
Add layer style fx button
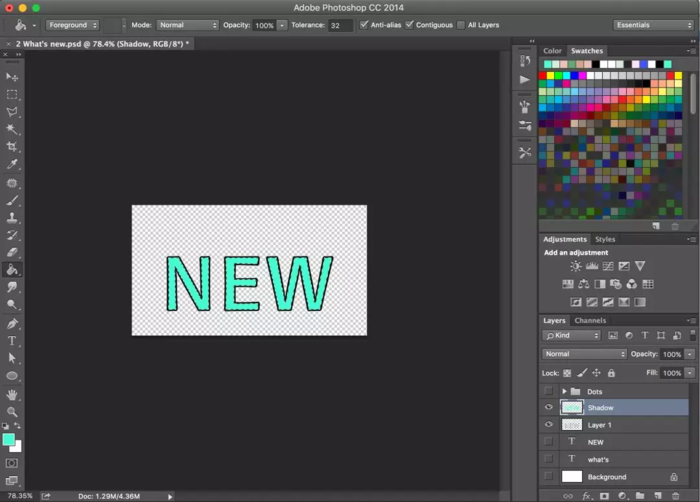pyautogui.click(x=586, y=496)
